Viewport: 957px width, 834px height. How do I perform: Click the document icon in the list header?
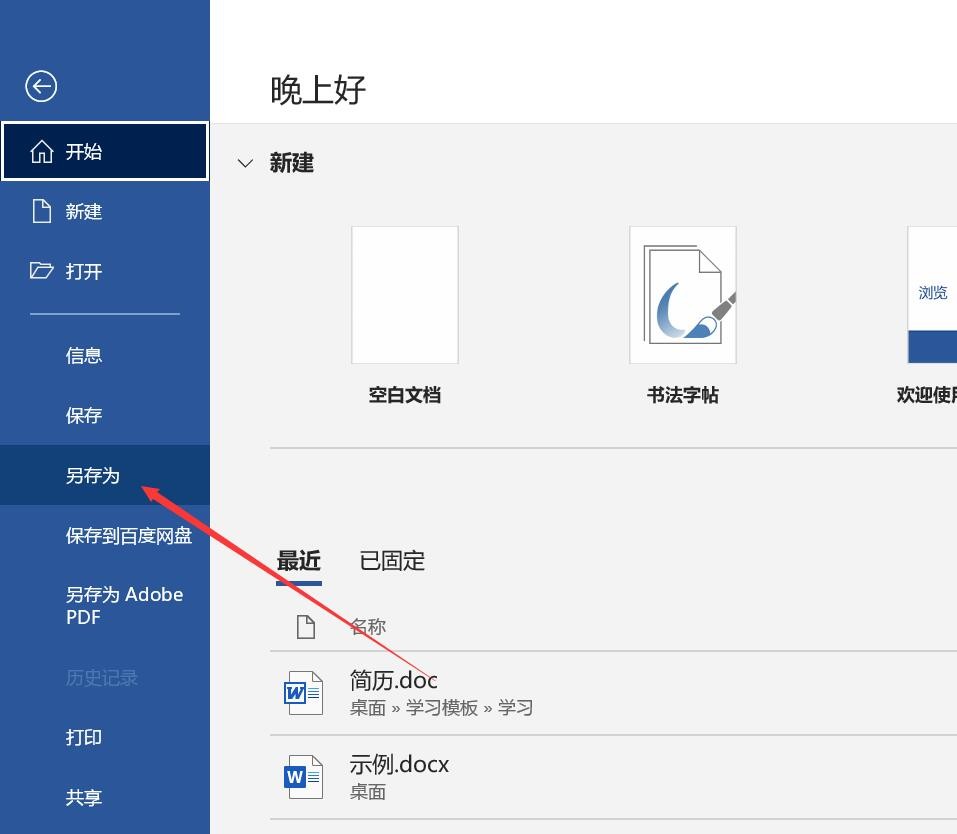pos(306,627)
